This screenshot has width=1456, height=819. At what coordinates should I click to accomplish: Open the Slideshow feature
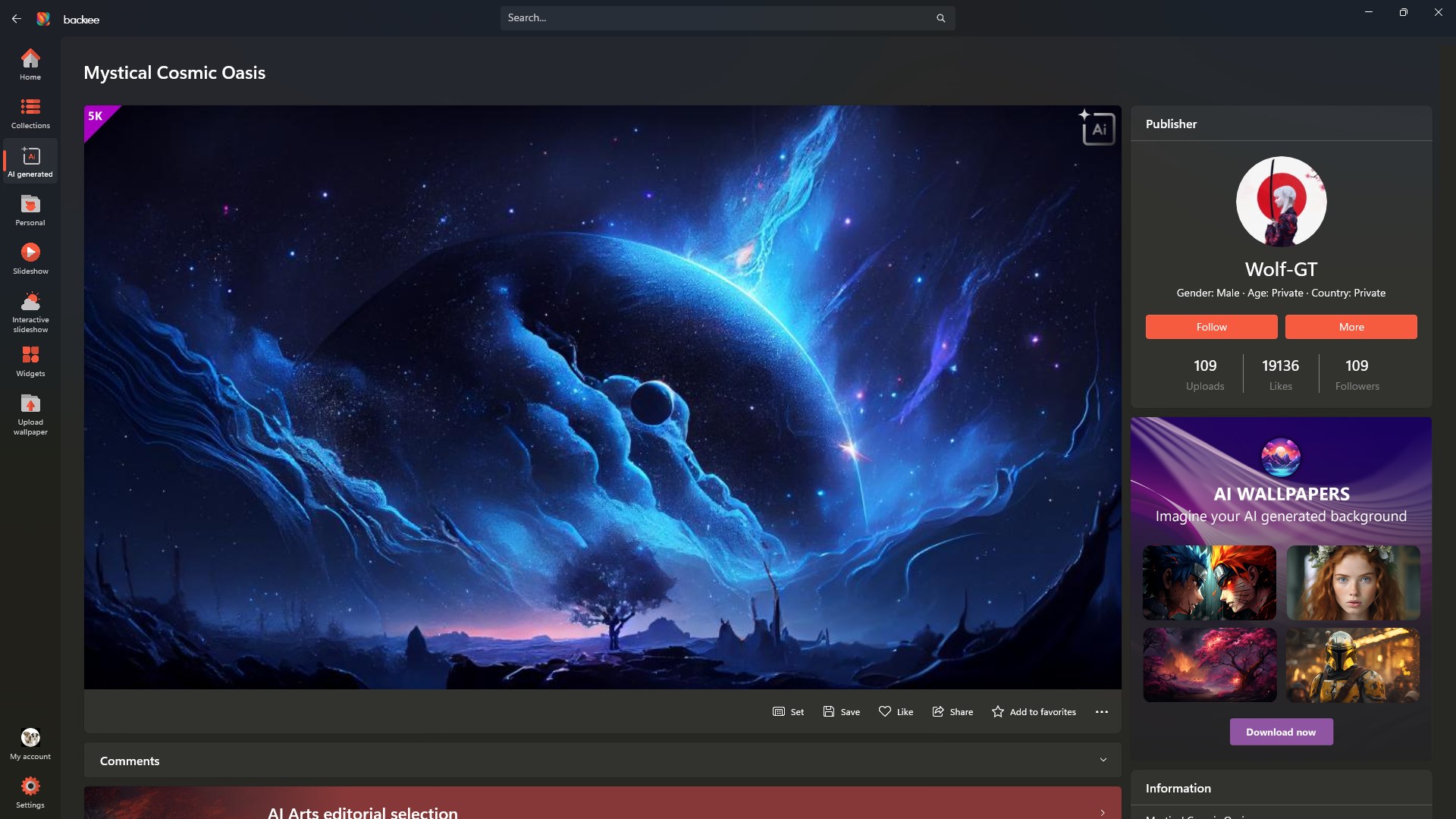click(30, 258)
